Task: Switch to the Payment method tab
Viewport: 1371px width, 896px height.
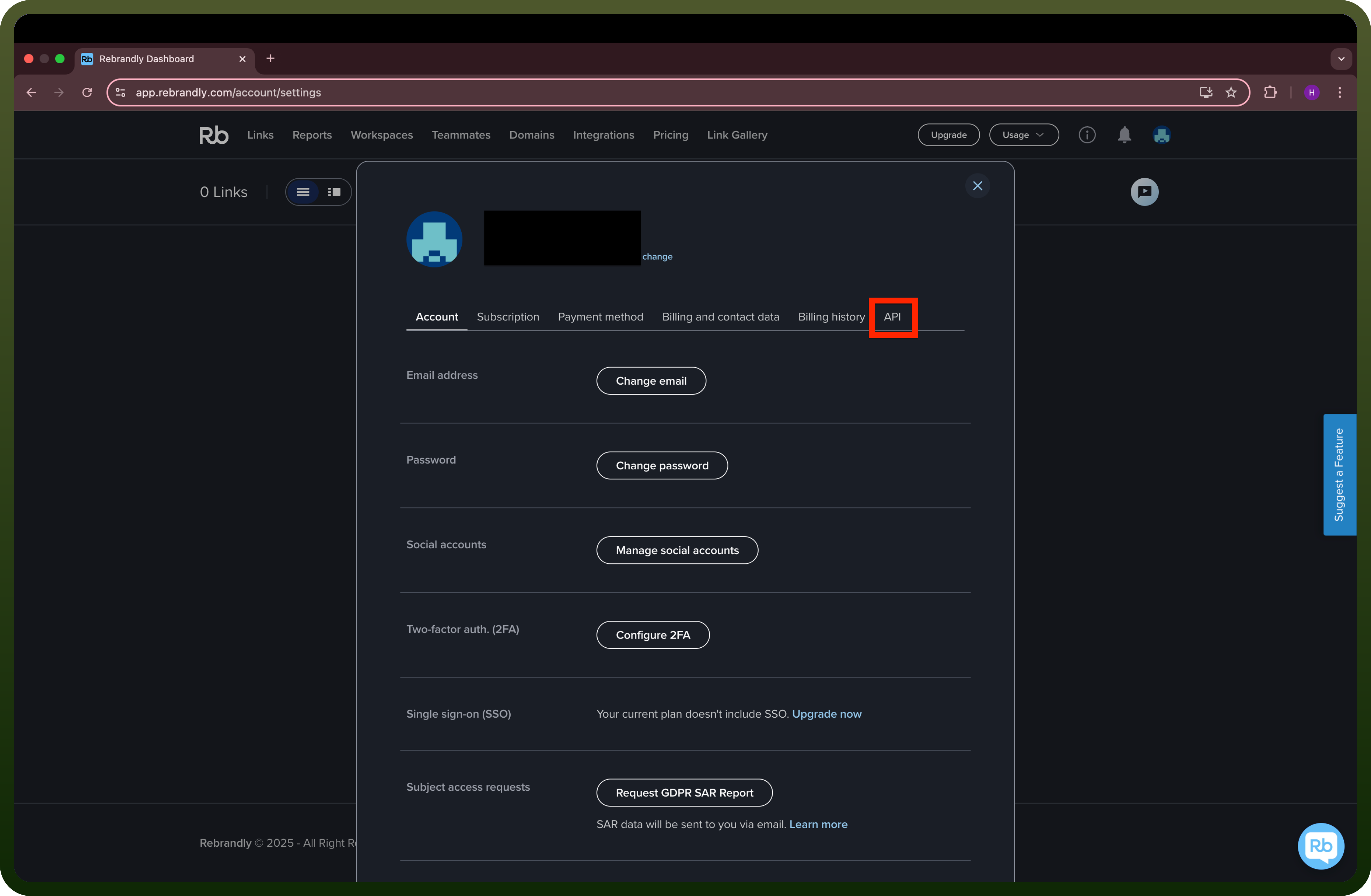Action: (601, 317)
